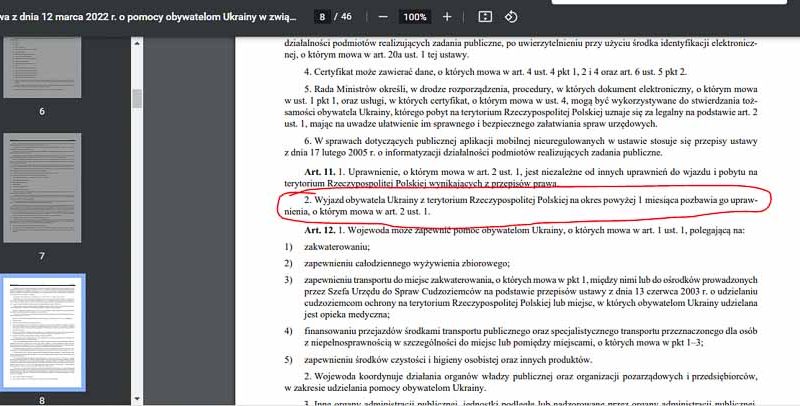Zoom out with the minus button

tap(383, 17)
